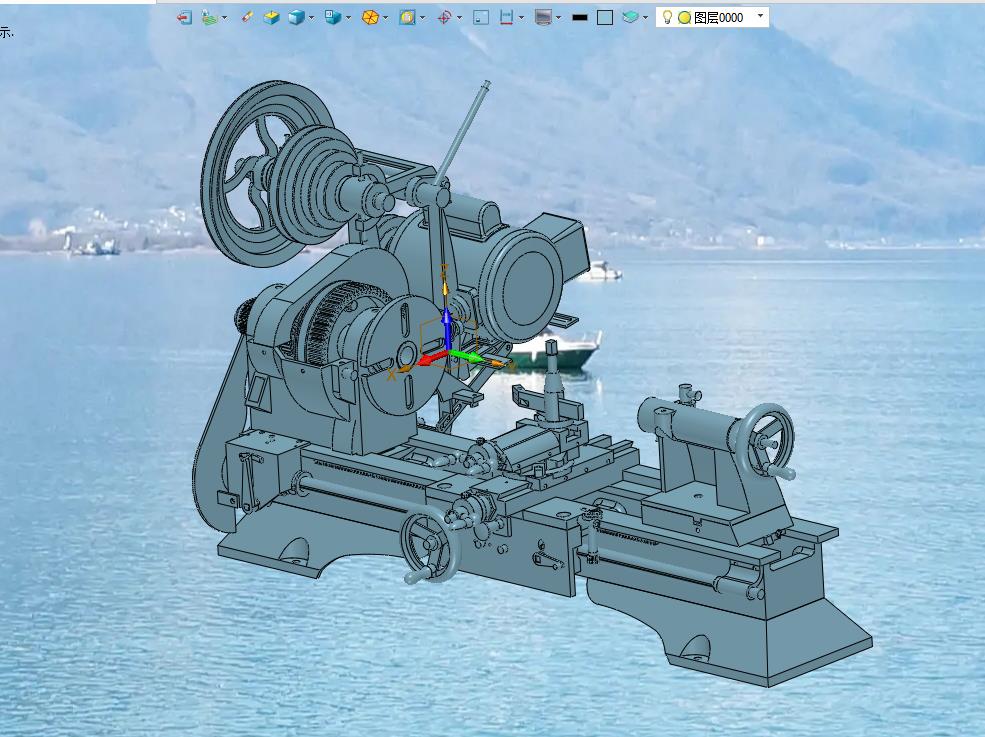Screen dimensions: 985x737
Task: Expand the arrow next to the orange sphere
Action: point(386,17)
